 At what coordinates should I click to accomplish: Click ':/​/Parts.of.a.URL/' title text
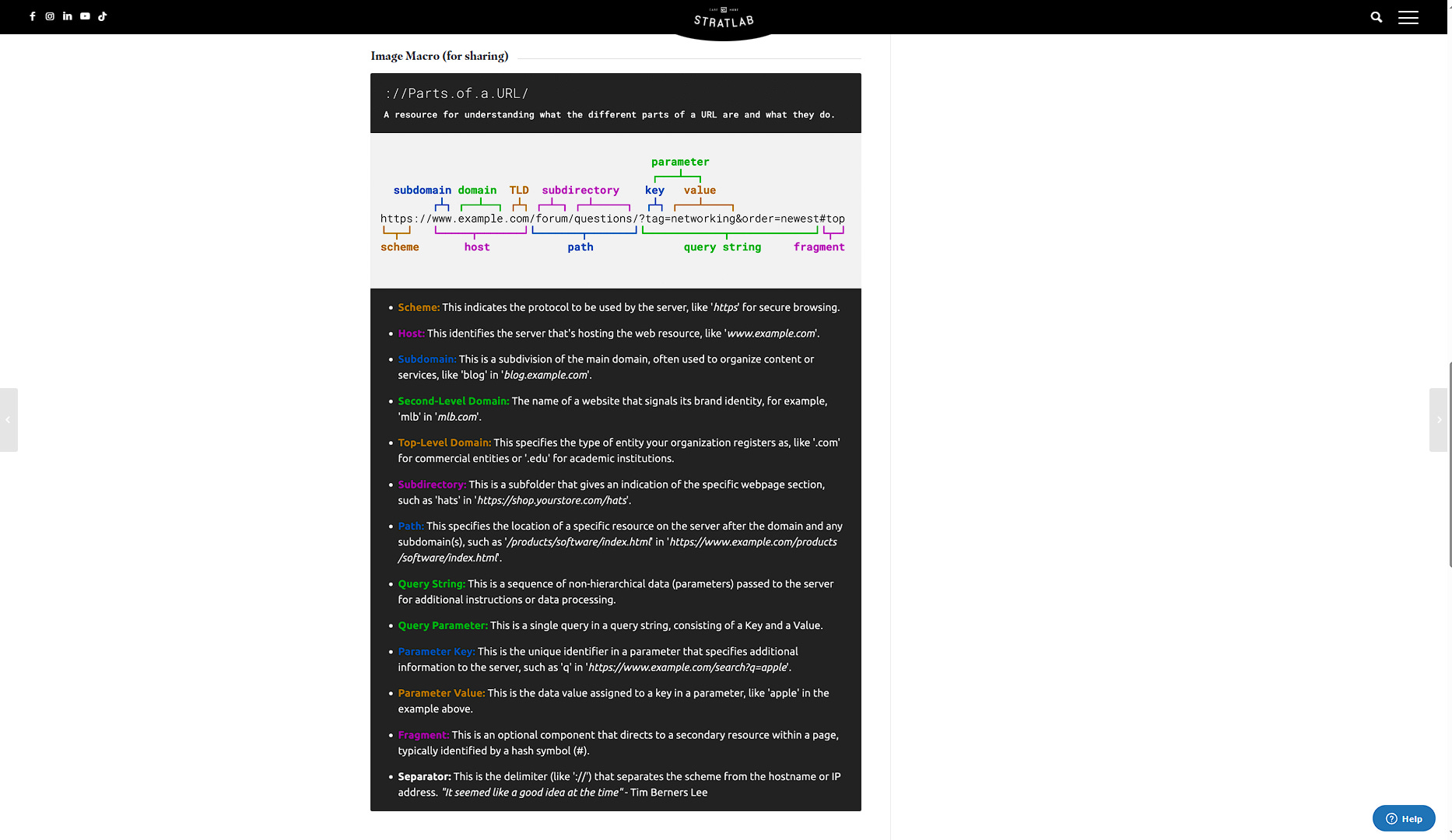point(457,93)
